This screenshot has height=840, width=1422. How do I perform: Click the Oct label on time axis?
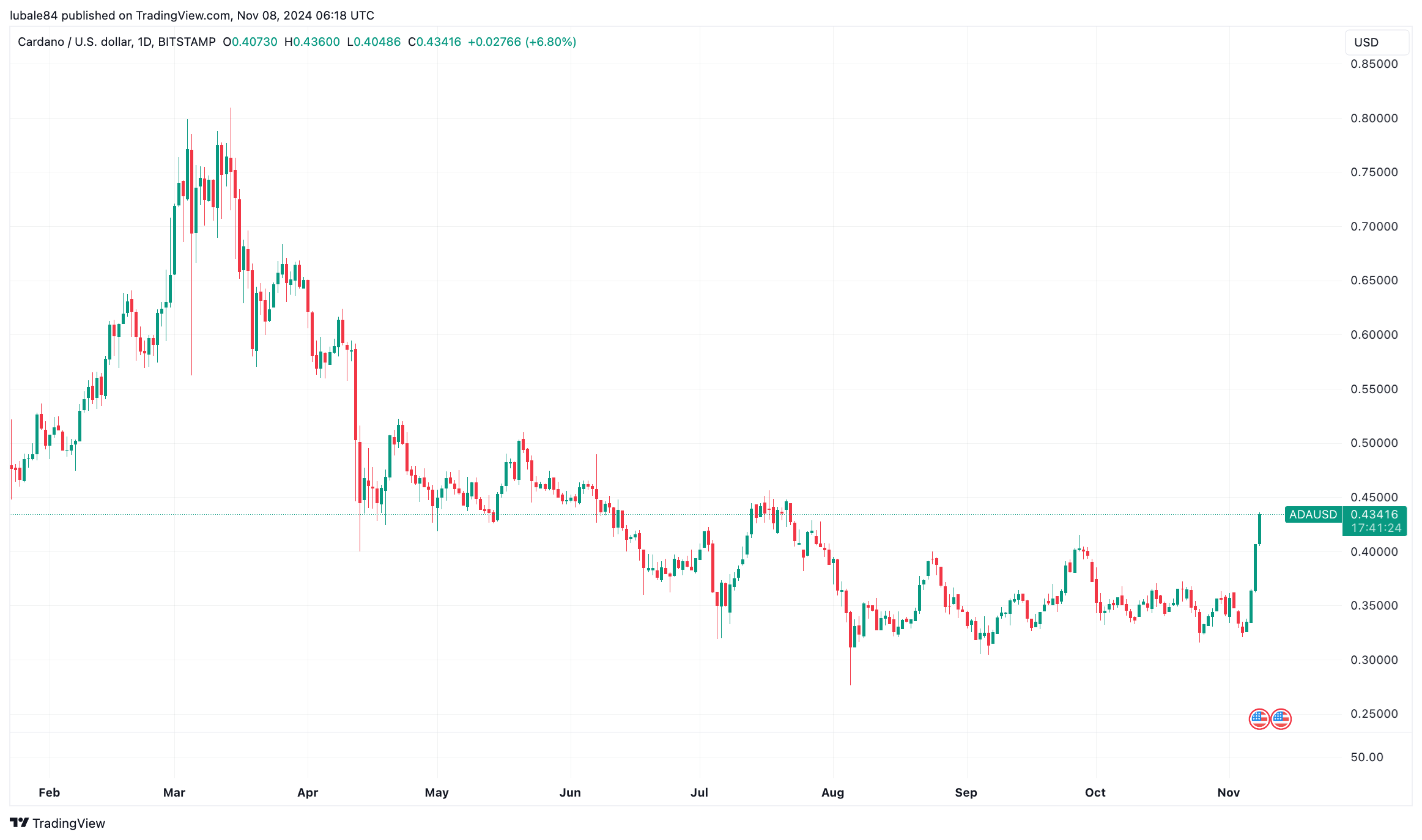pyautogui.click(x=1095, y=792)
